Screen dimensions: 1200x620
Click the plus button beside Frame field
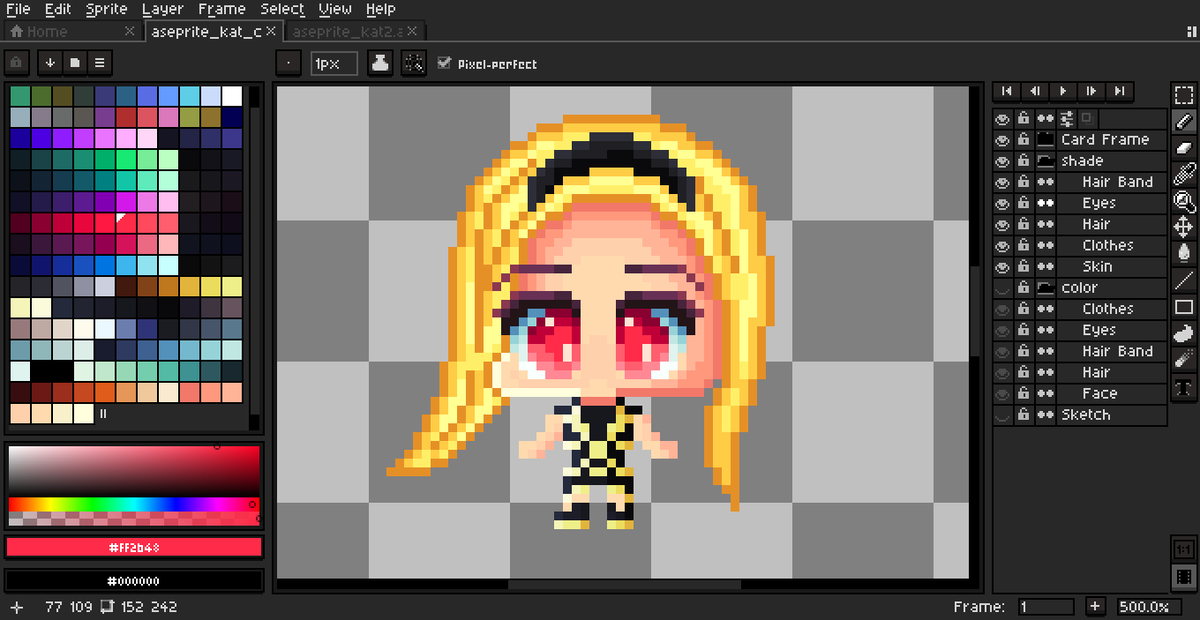point(1095,607)
